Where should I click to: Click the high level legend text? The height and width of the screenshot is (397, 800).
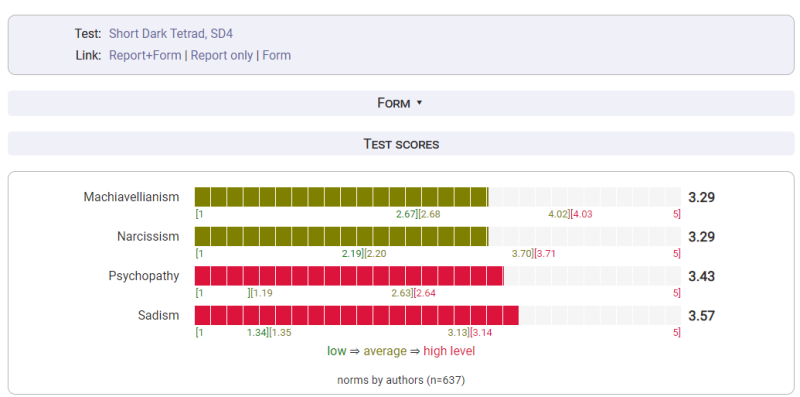coord(449,351)
